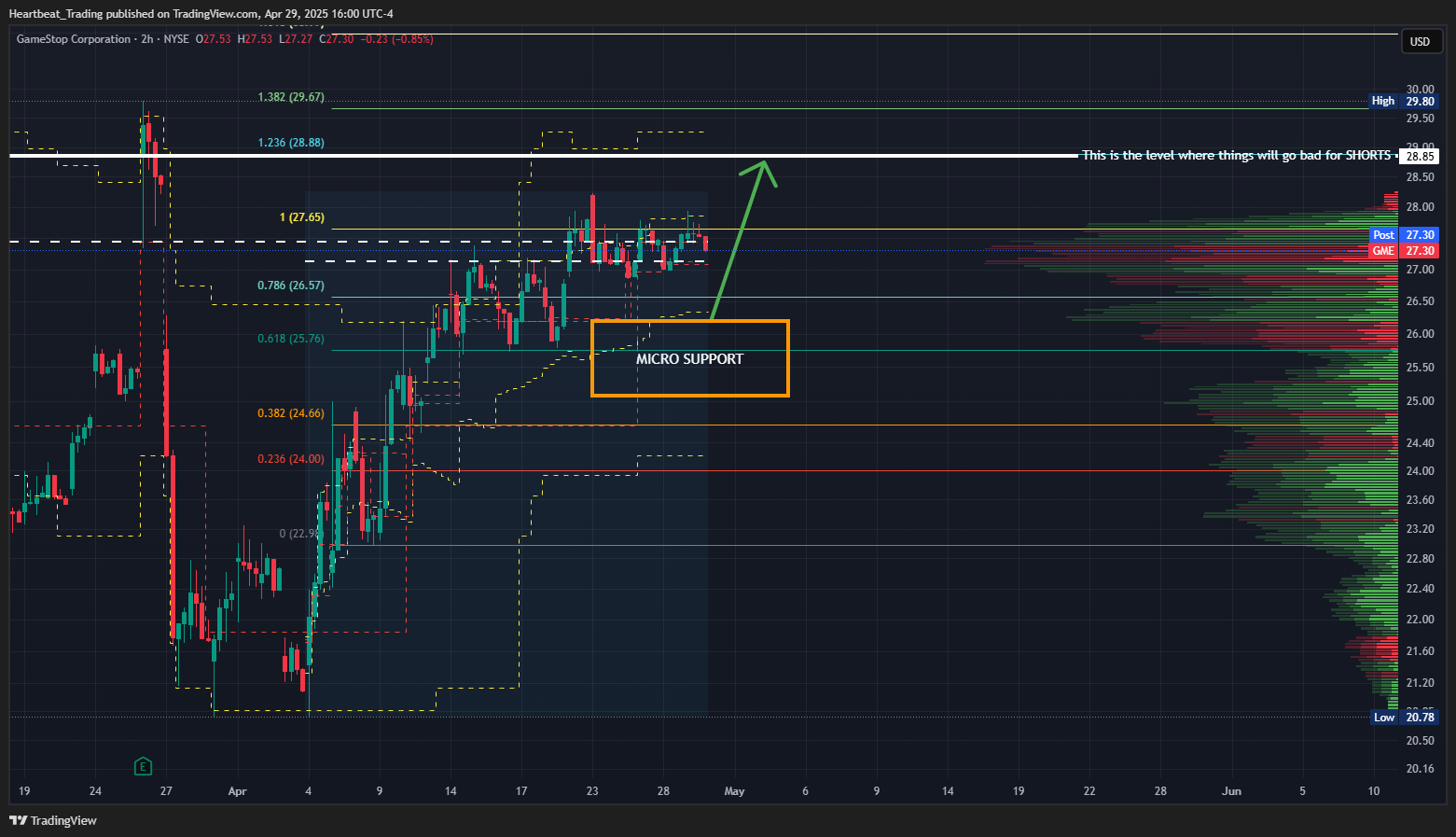Click the MICRO SUPPORT text annotation
Image resolution: width=1456 pixels, height=837 pixels.
click(689, 359)
